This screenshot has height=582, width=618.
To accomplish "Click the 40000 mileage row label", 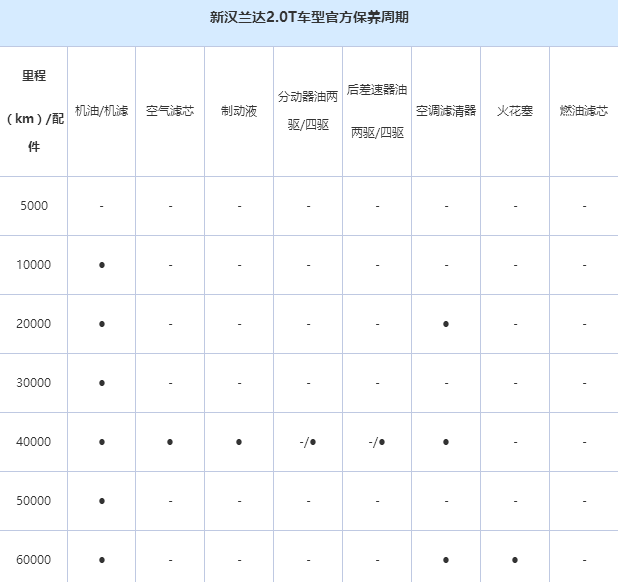I will coord(34,442).
